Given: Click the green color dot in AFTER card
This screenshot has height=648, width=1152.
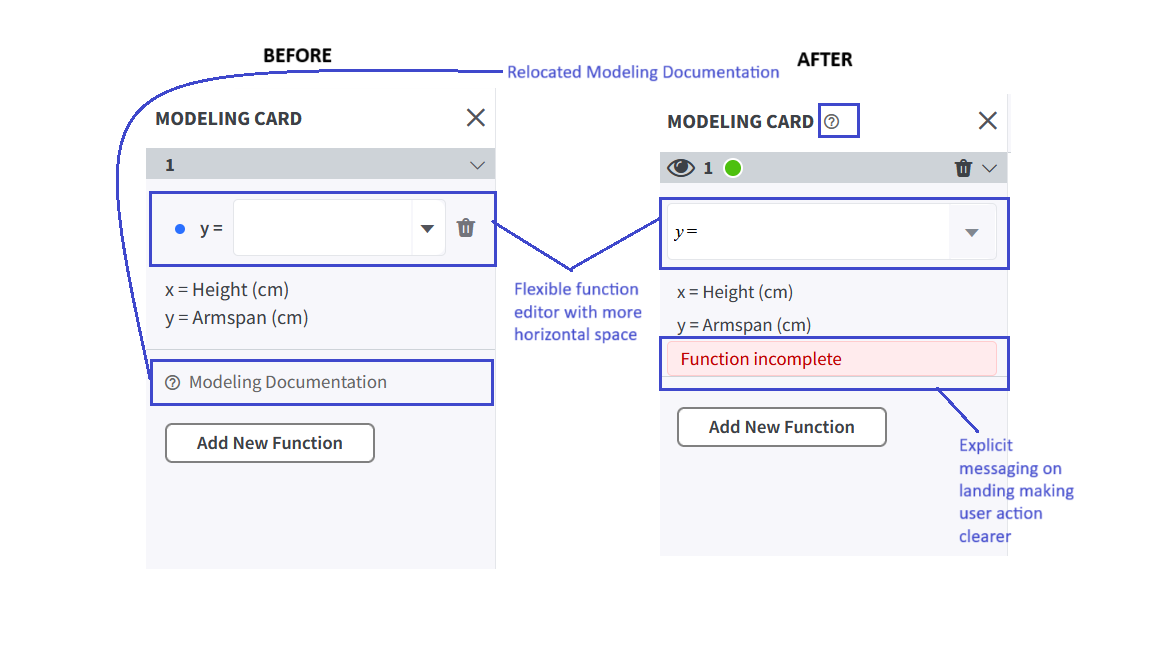Looking at the screenshot, I should pyautogui.click(x=732, y=168).
